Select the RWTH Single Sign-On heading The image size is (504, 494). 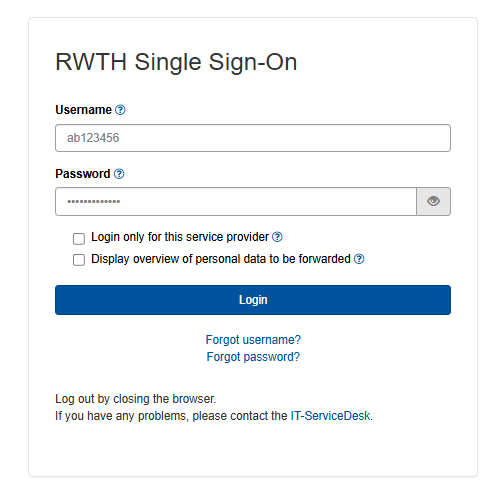[176, 62]
